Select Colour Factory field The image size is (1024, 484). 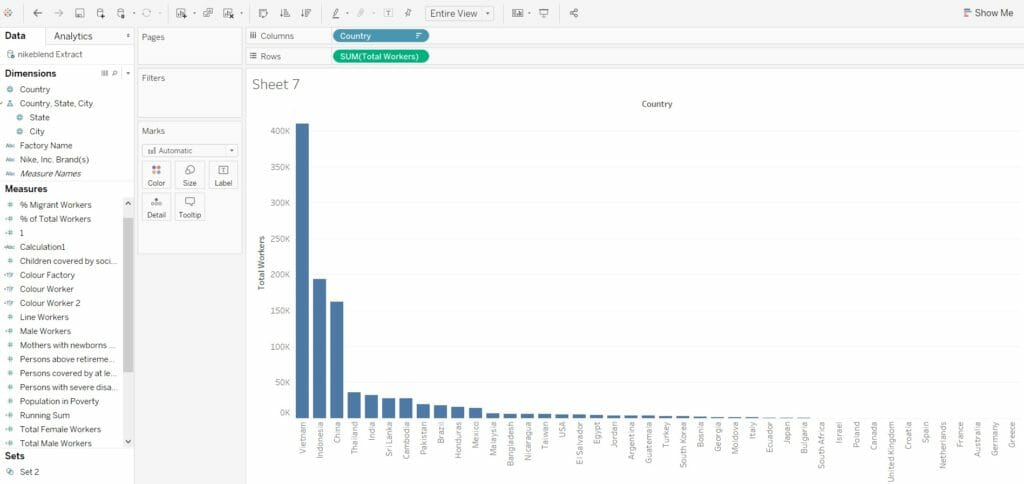click(47, 275)
